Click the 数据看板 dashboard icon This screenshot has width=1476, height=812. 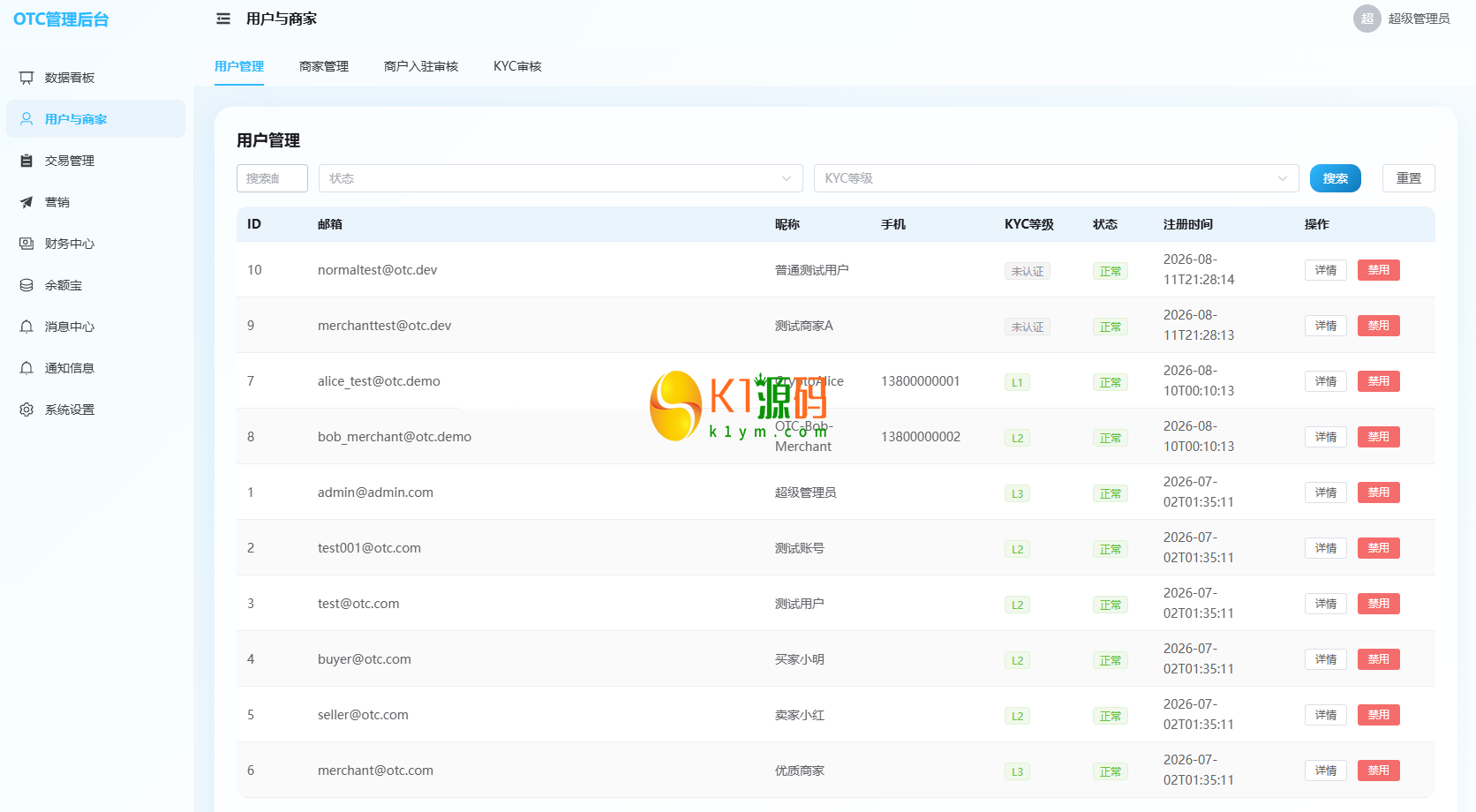[x=26, y=78]
